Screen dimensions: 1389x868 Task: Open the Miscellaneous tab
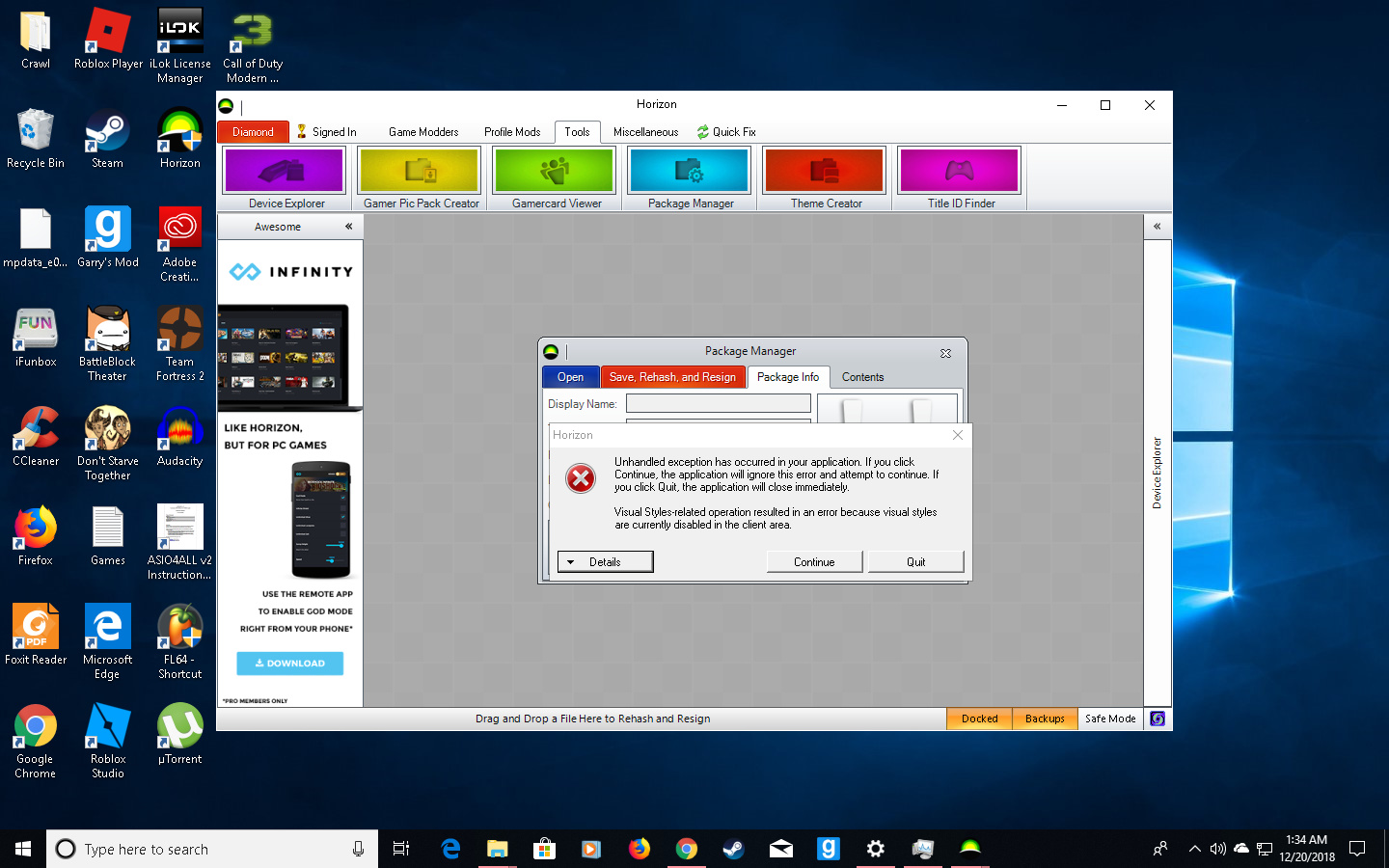coord(645,132)
